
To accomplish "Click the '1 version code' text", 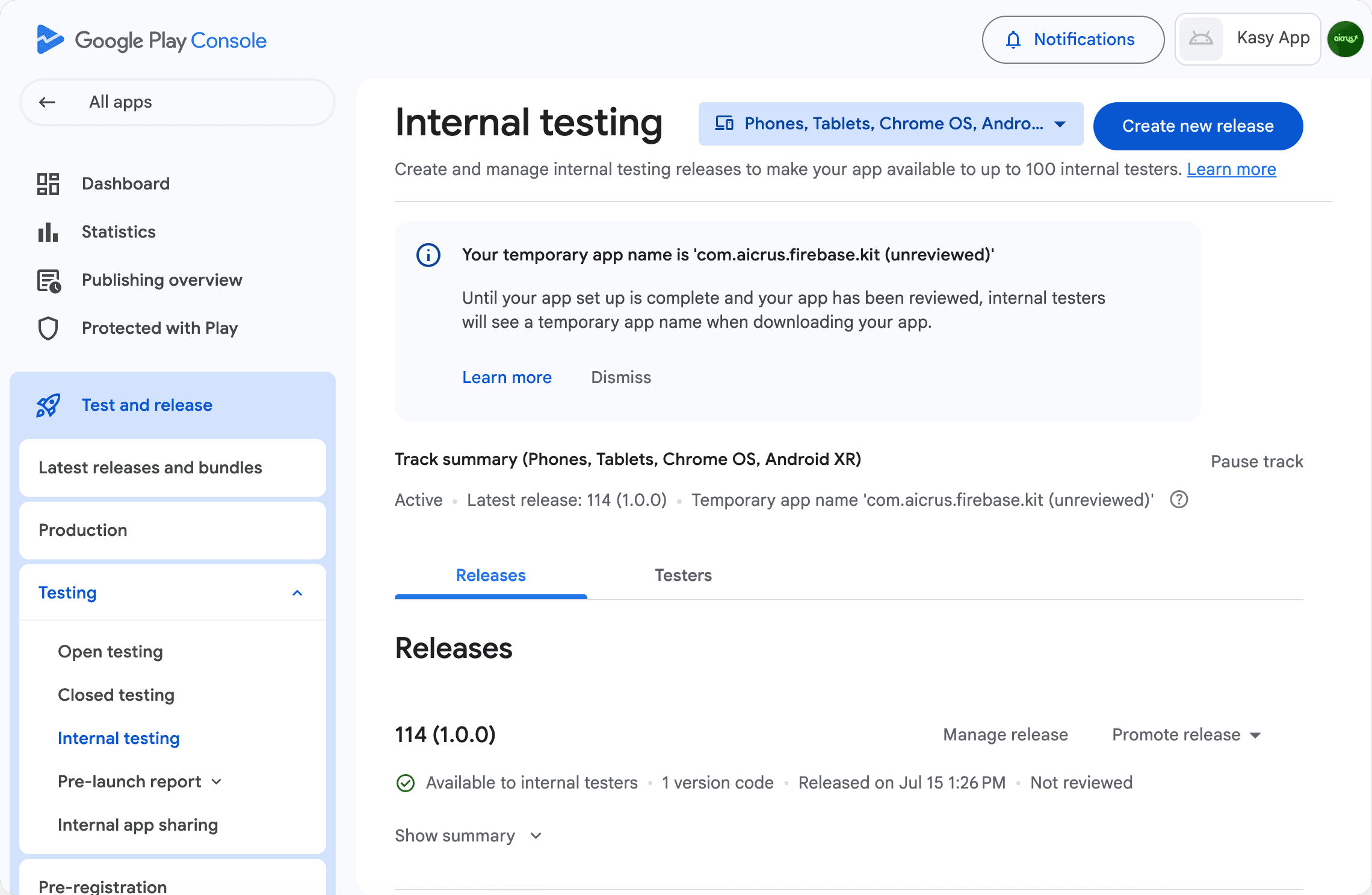I will [718, 783].
